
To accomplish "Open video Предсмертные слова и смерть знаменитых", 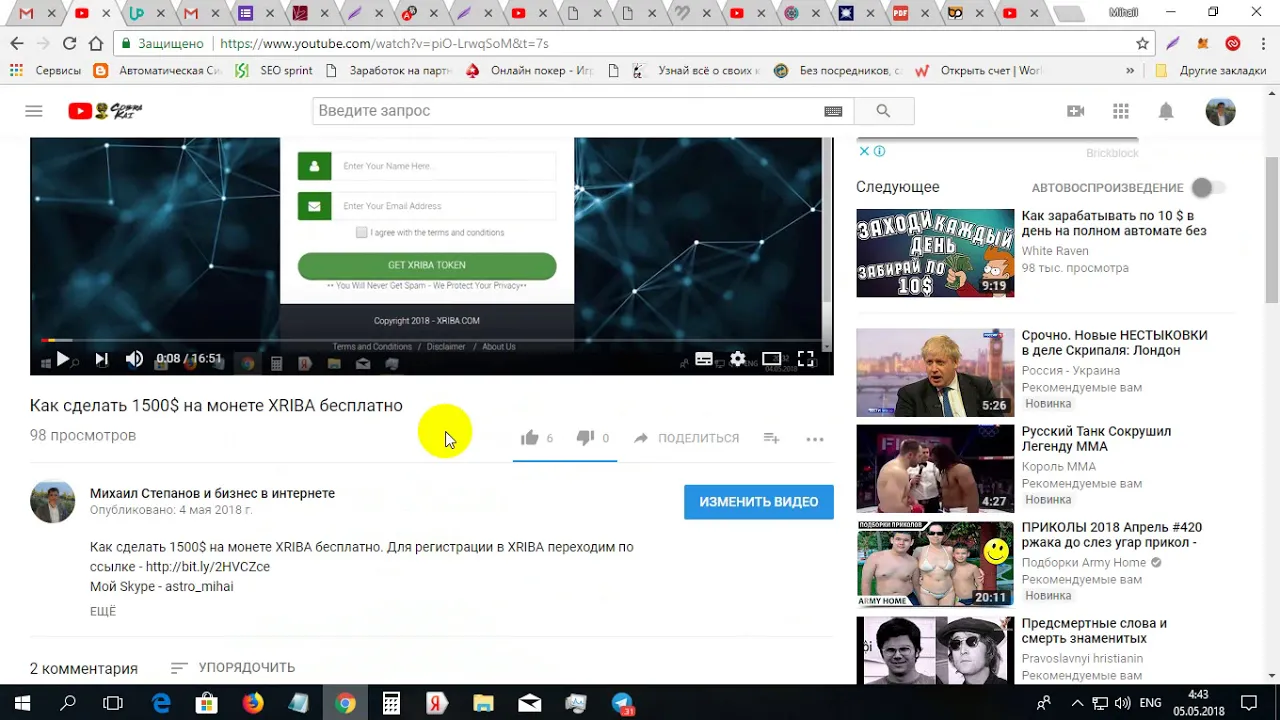I will (1094, 631).
